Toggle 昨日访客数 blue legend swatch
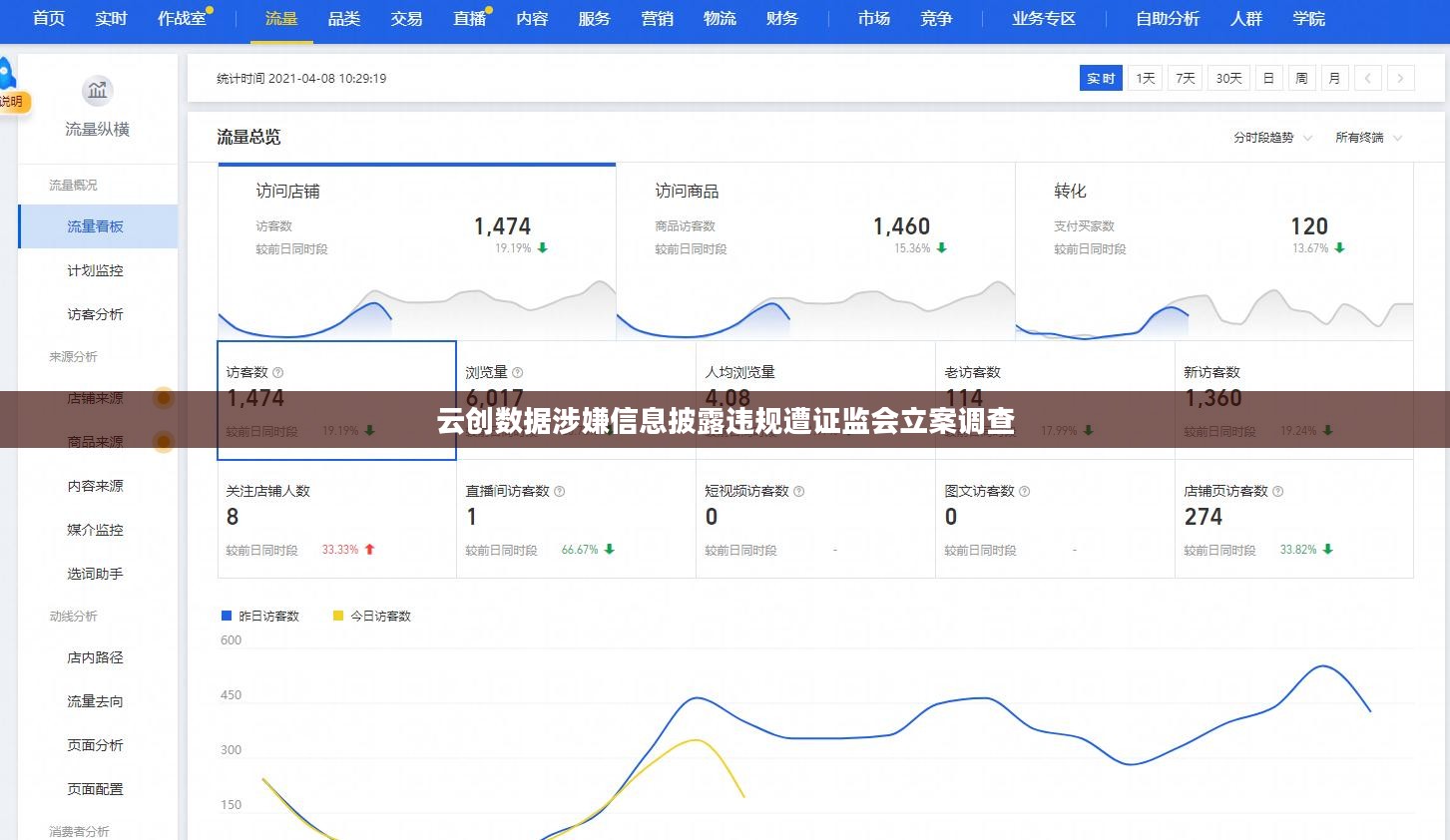Screen dimensions: 1450x840 (227, 617)
